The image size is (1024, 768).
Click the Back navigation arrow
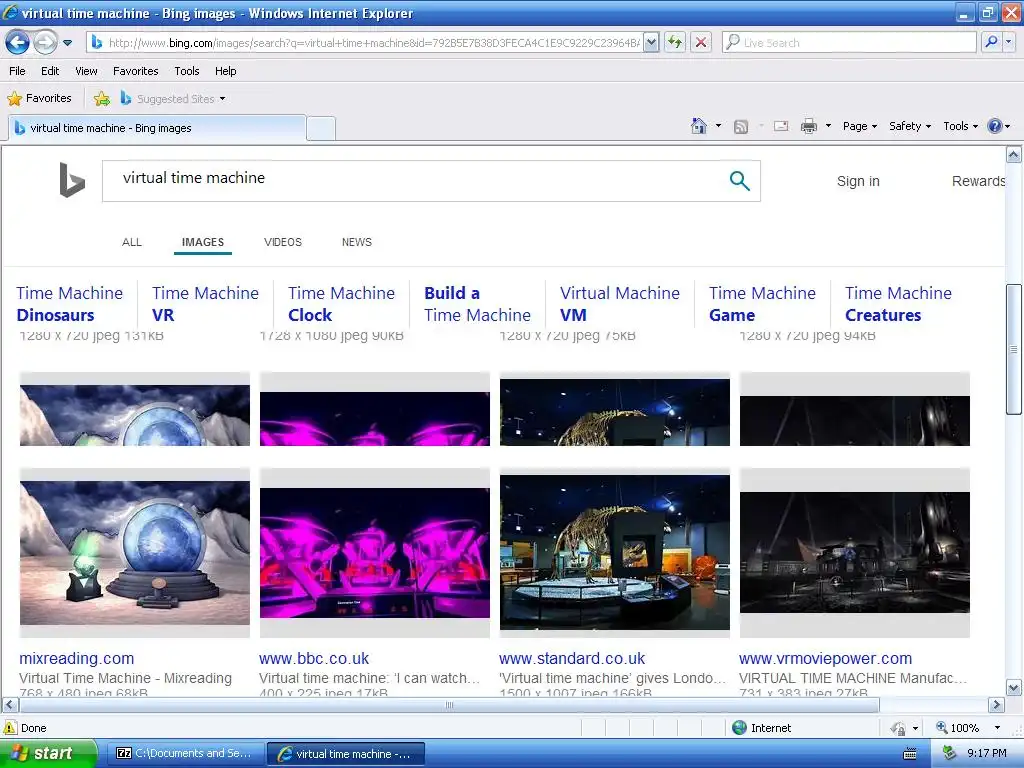(x=18, y=43)
